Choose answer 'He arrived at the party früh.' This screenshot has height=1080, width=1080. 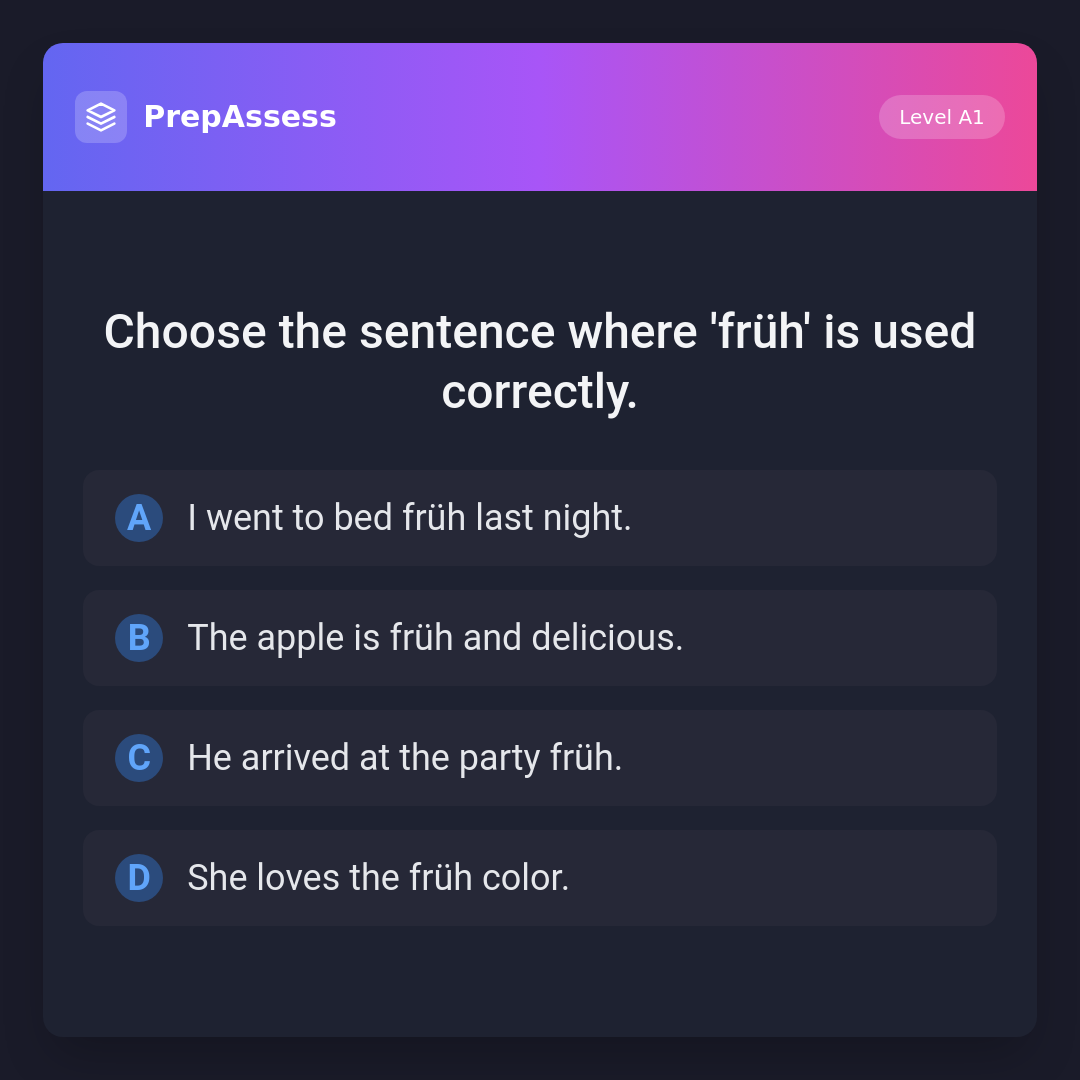(x=405, y=758)
